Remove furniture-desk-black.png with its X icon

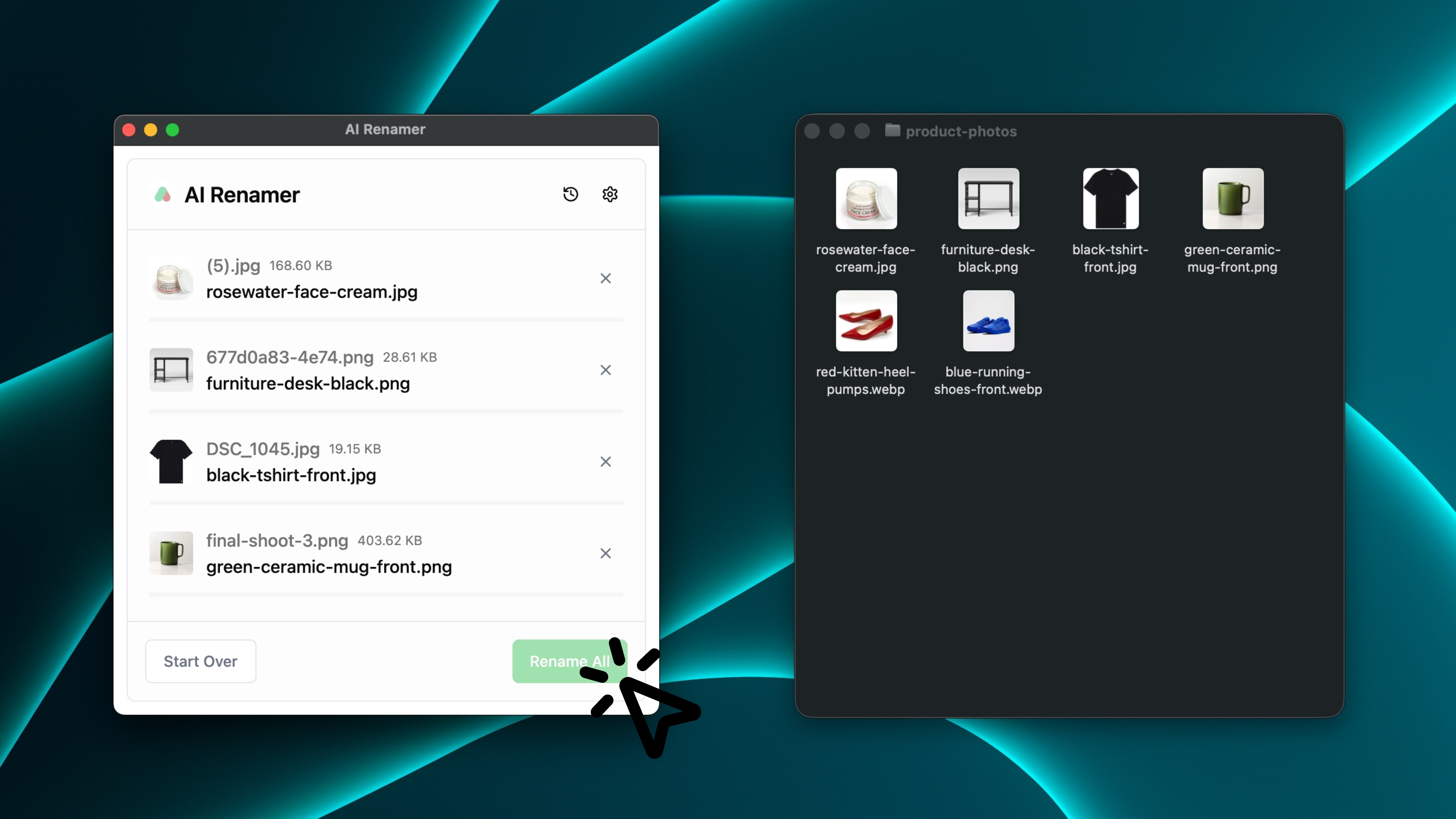(605, 370)
